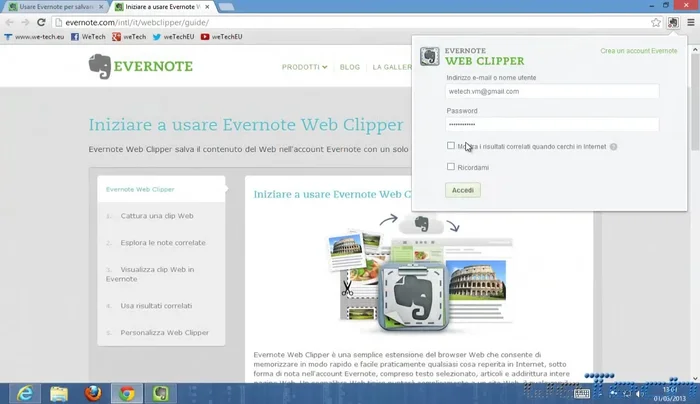Click the page vertical scrollbar thumb
This screenshot has width=700, height=404.
695,102
